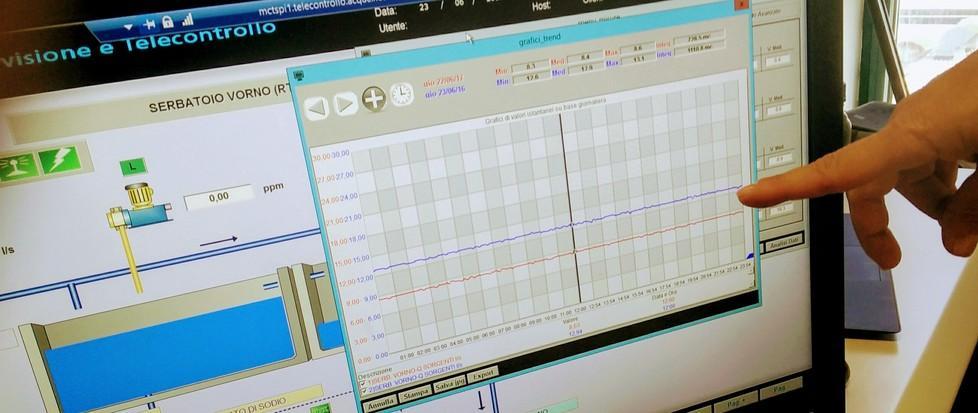This screenshot has height=413, width=978.
Task: Open the clock time selection icon
Action: pos(402,94)
